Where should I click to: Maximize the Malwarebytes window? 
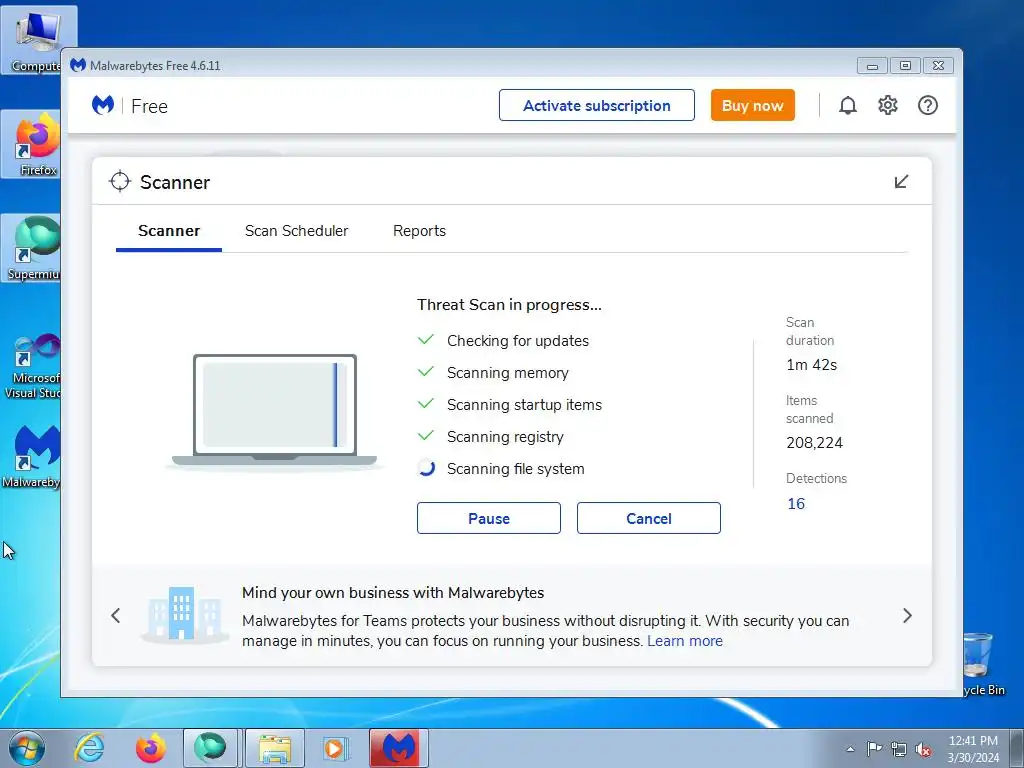coord(905,65)
